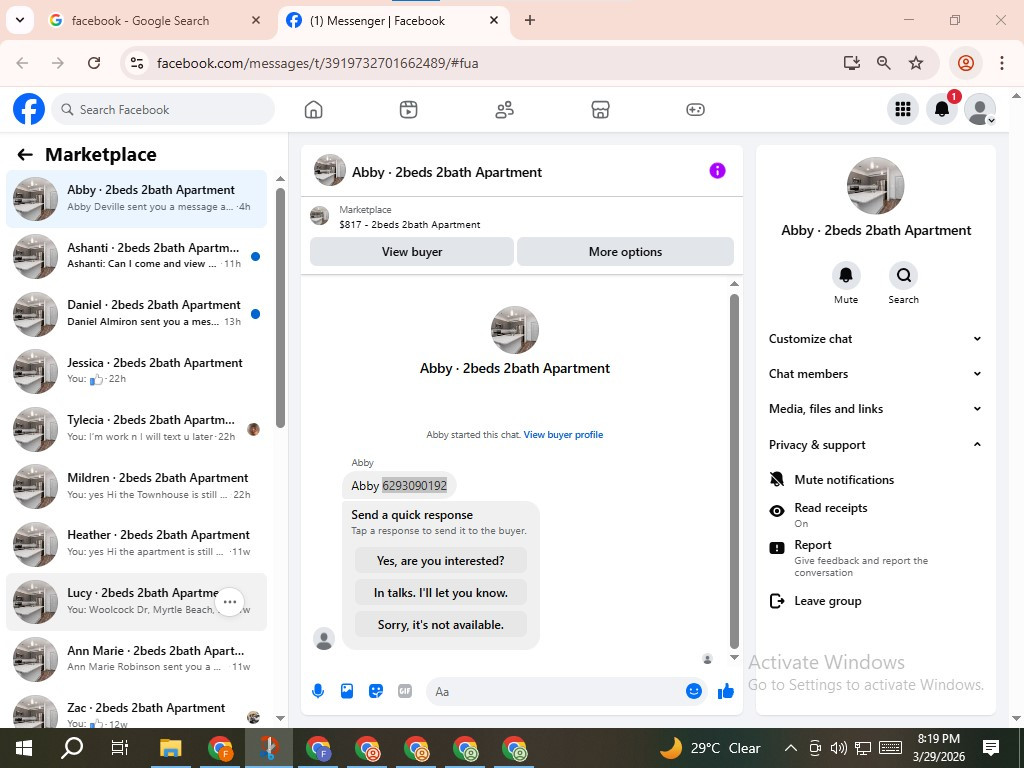Attach a photo with the image icon

point(347,691)
